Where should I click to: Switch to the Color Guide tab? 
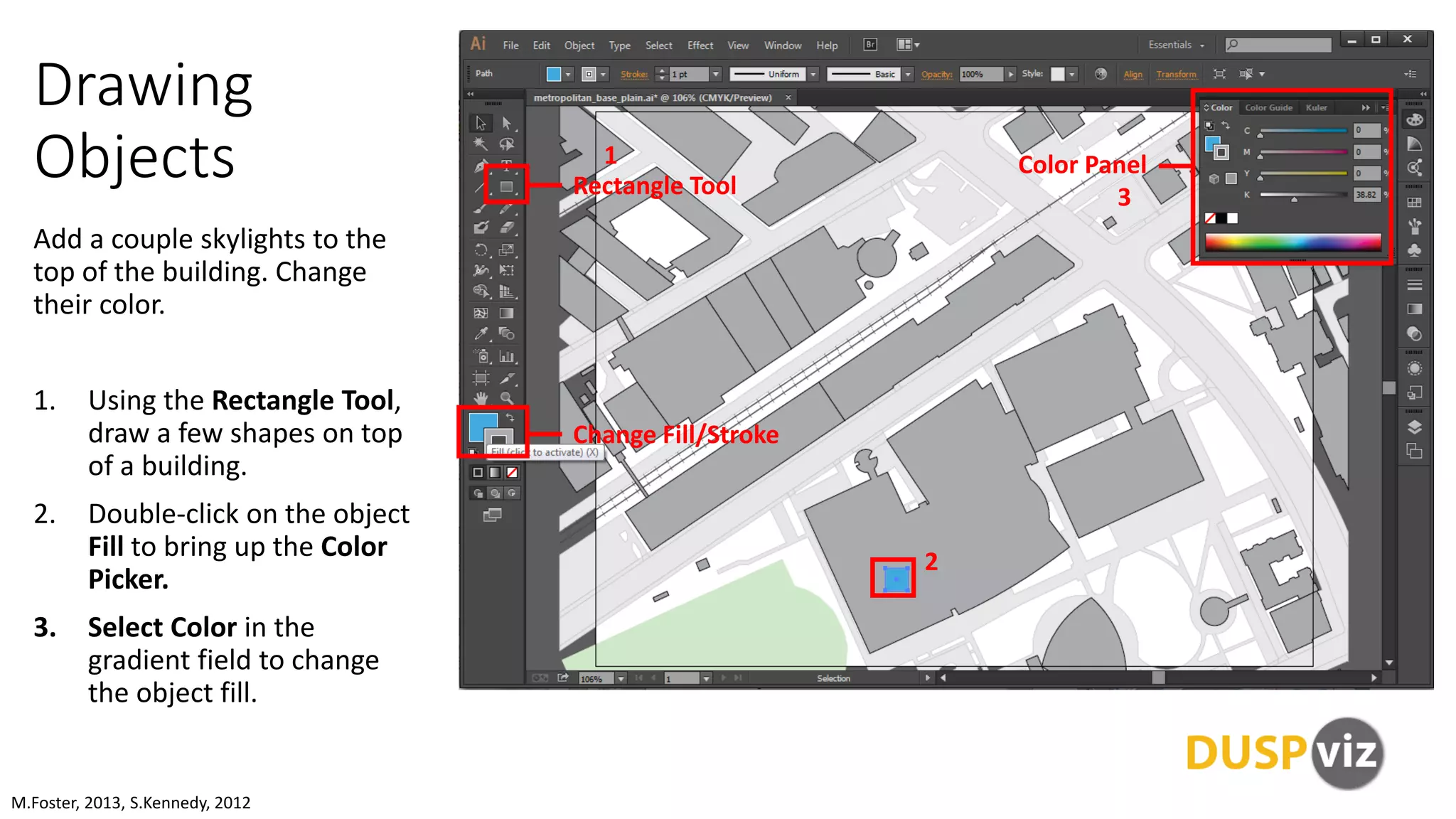[x=1268, y=107]
